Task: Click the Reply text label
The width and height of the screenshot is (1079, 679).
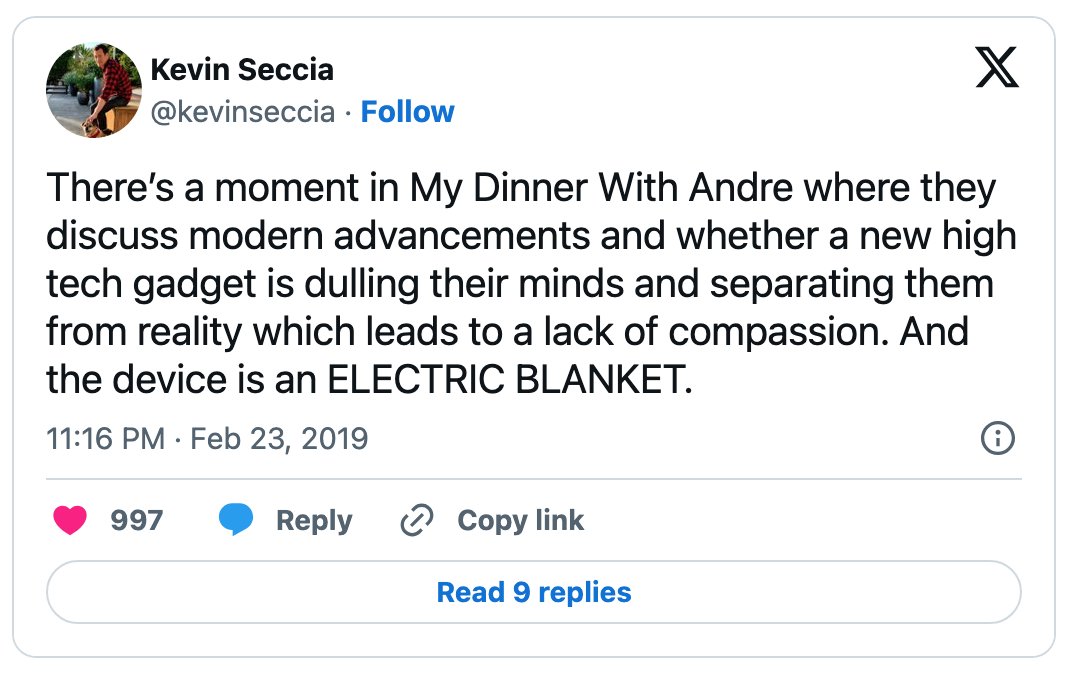Action: click(x=314, y=521)
